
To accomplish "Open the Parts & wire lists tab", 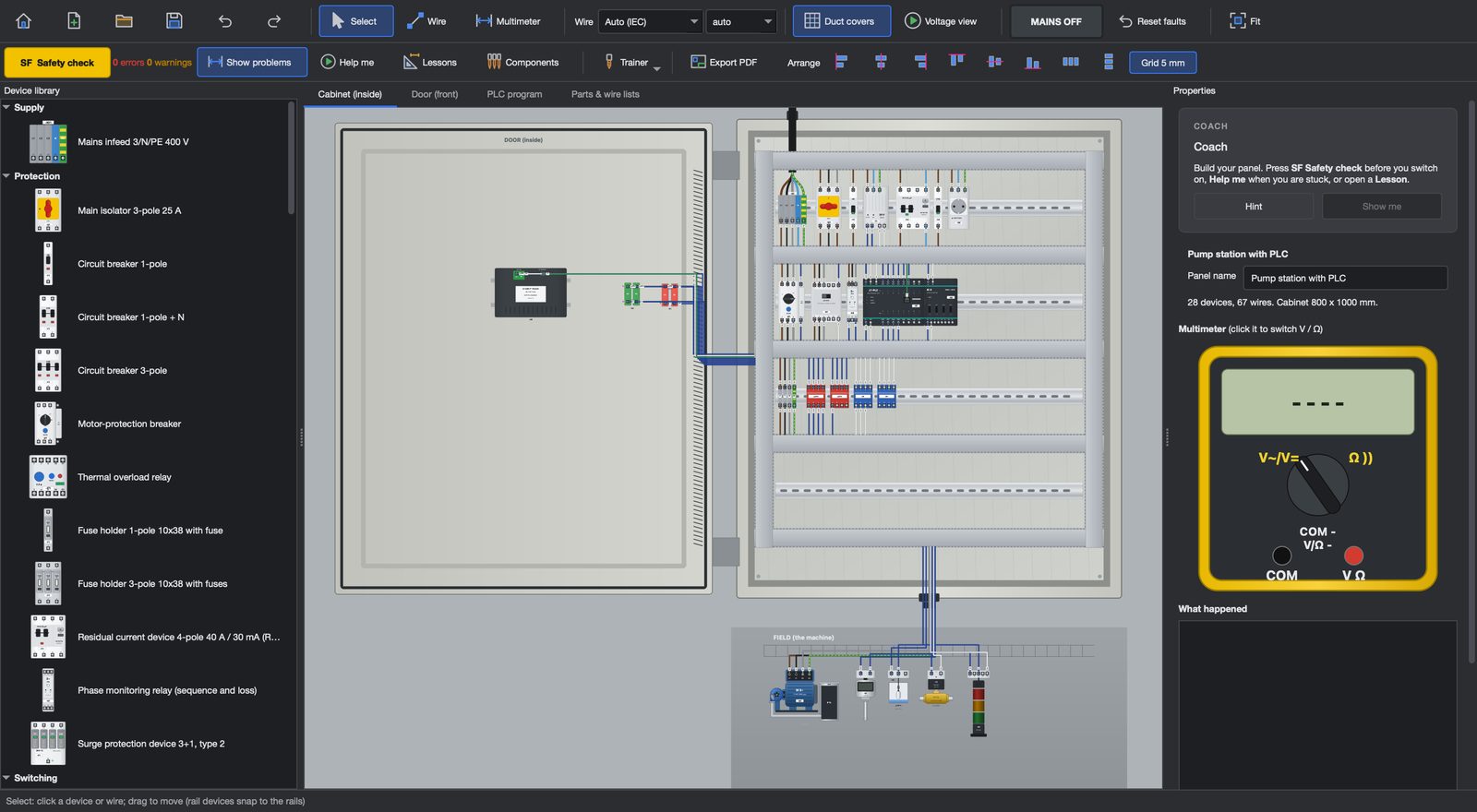I will coord(605,94).
